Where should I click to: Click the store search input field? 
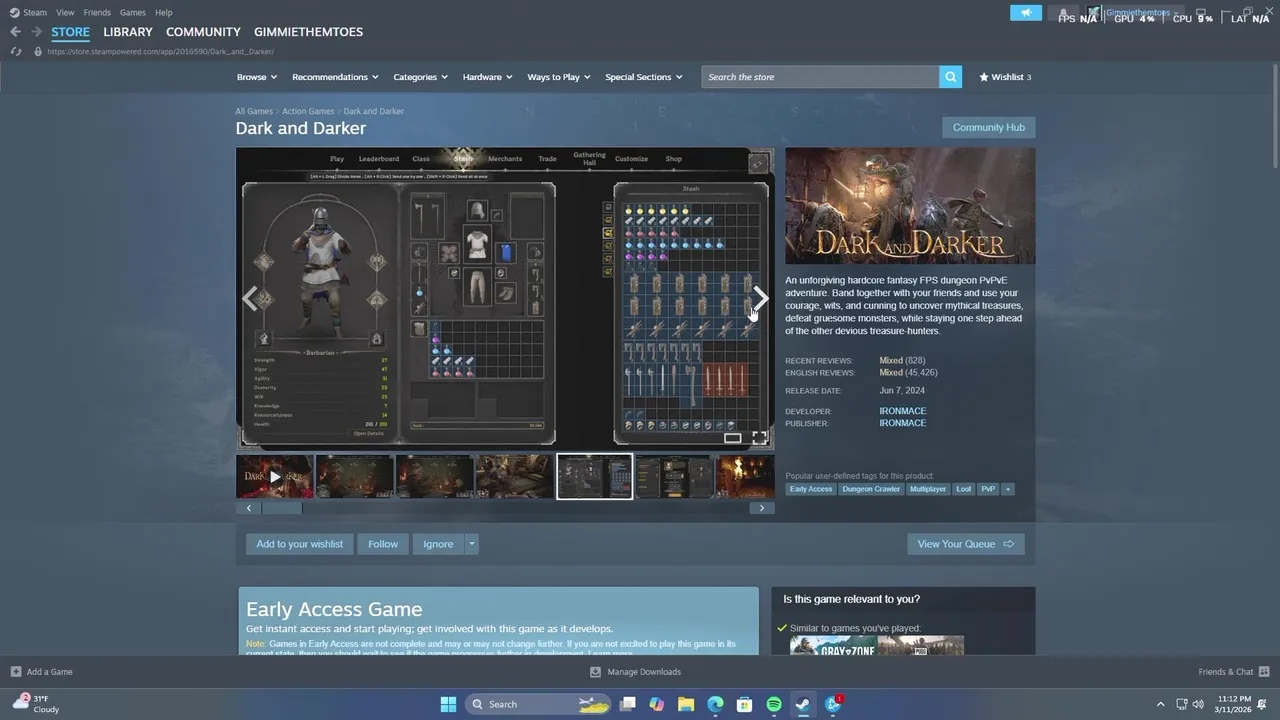820,77
